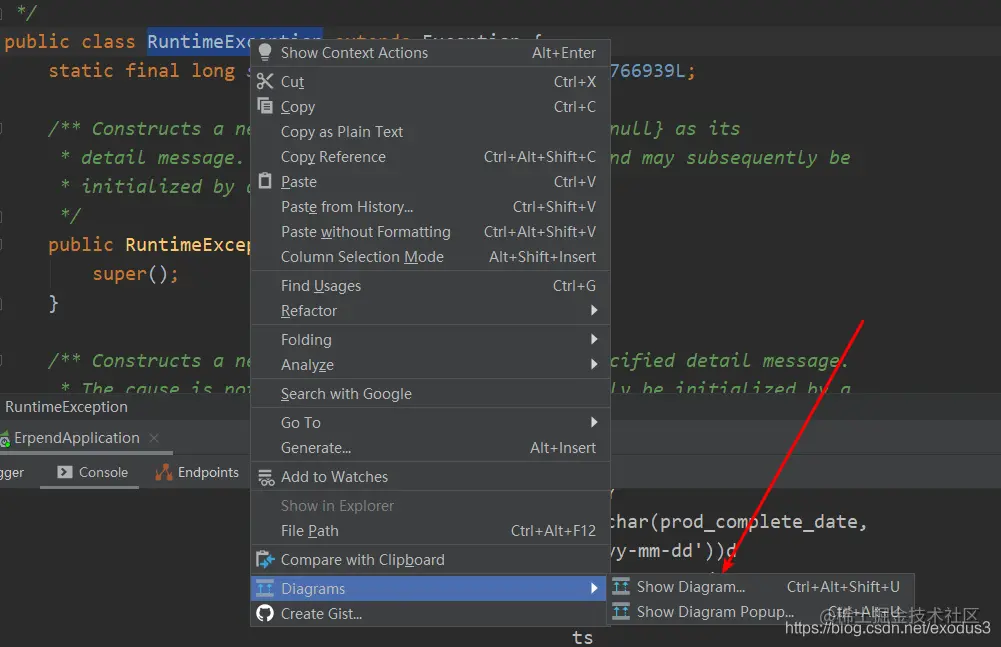Toggle Column Selection Mode

pyautogui.click(x=431, y=256)
